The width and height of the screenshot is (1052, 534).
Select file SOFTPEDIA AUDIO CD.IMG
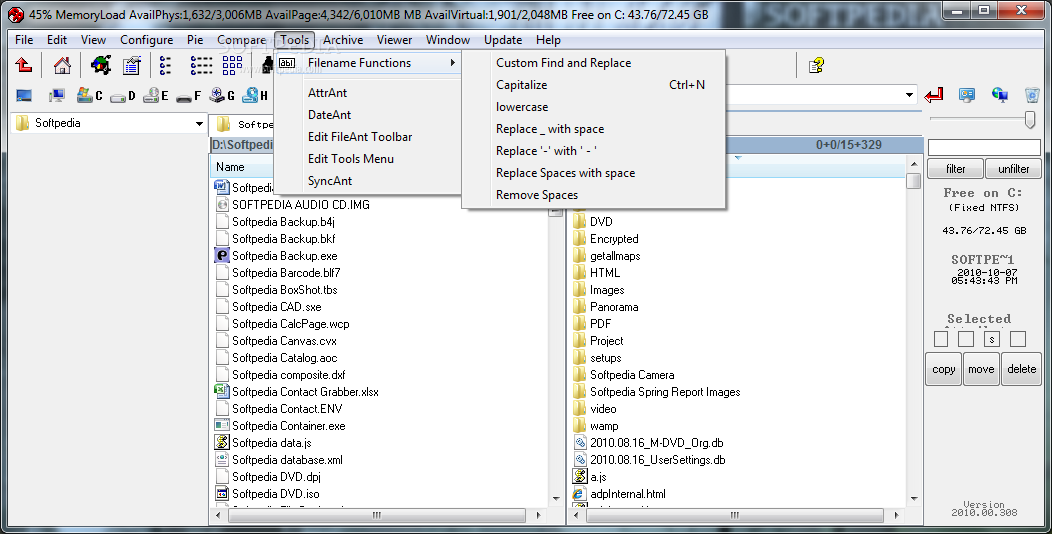click(301, 205)
